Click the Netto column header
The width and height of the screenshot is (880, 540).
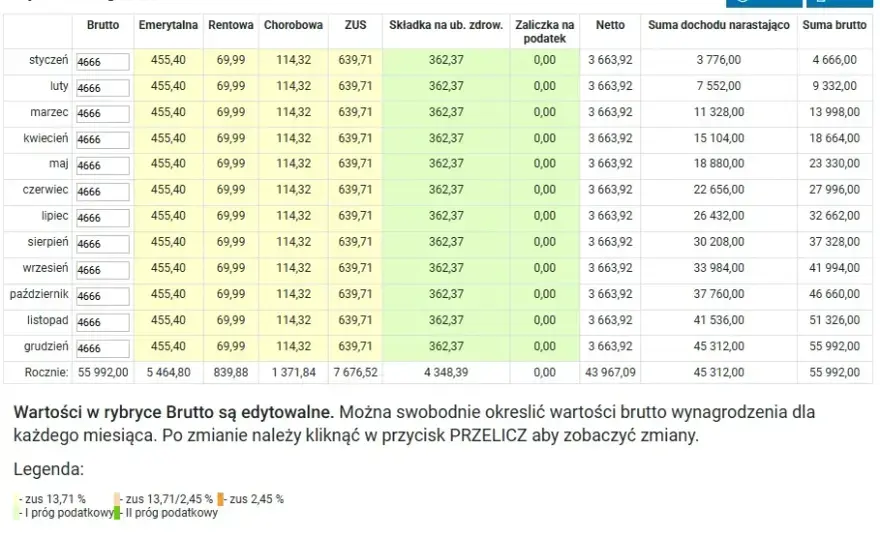click(610, 25)
